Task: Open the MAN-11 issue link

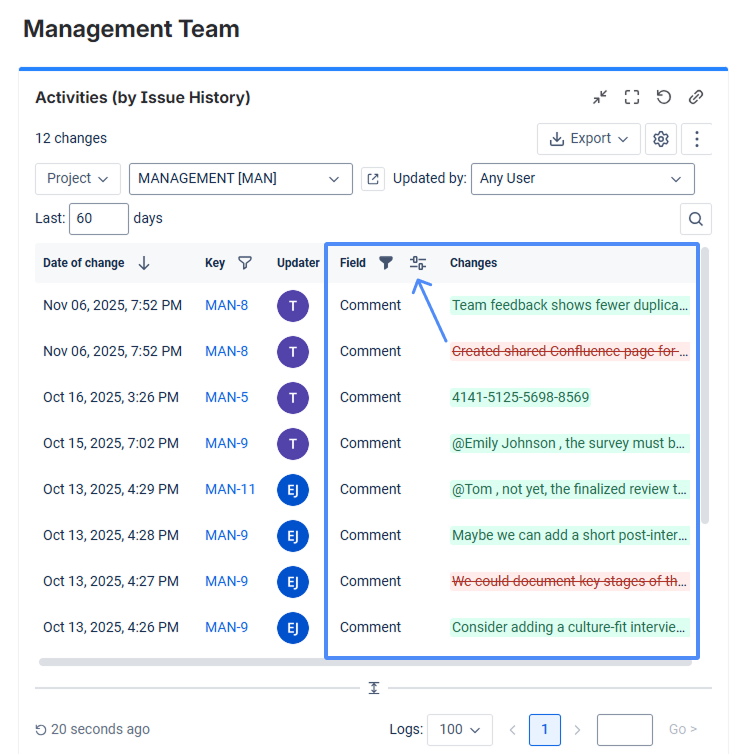Action: click(230, 489)
